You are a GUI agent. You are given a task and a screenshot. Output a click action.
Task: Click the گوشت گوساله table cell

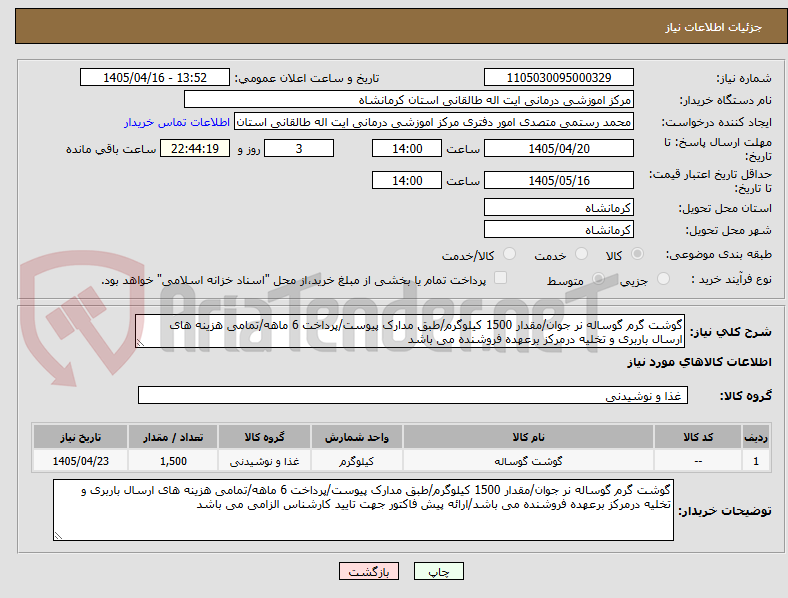coord(528,461)
